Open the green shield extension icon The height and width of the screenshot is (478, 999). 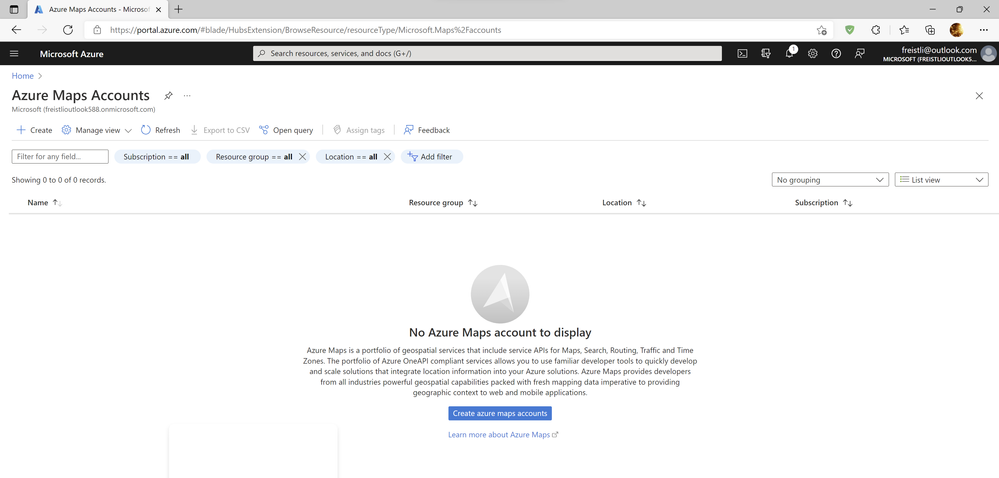[x=849, y=29]
